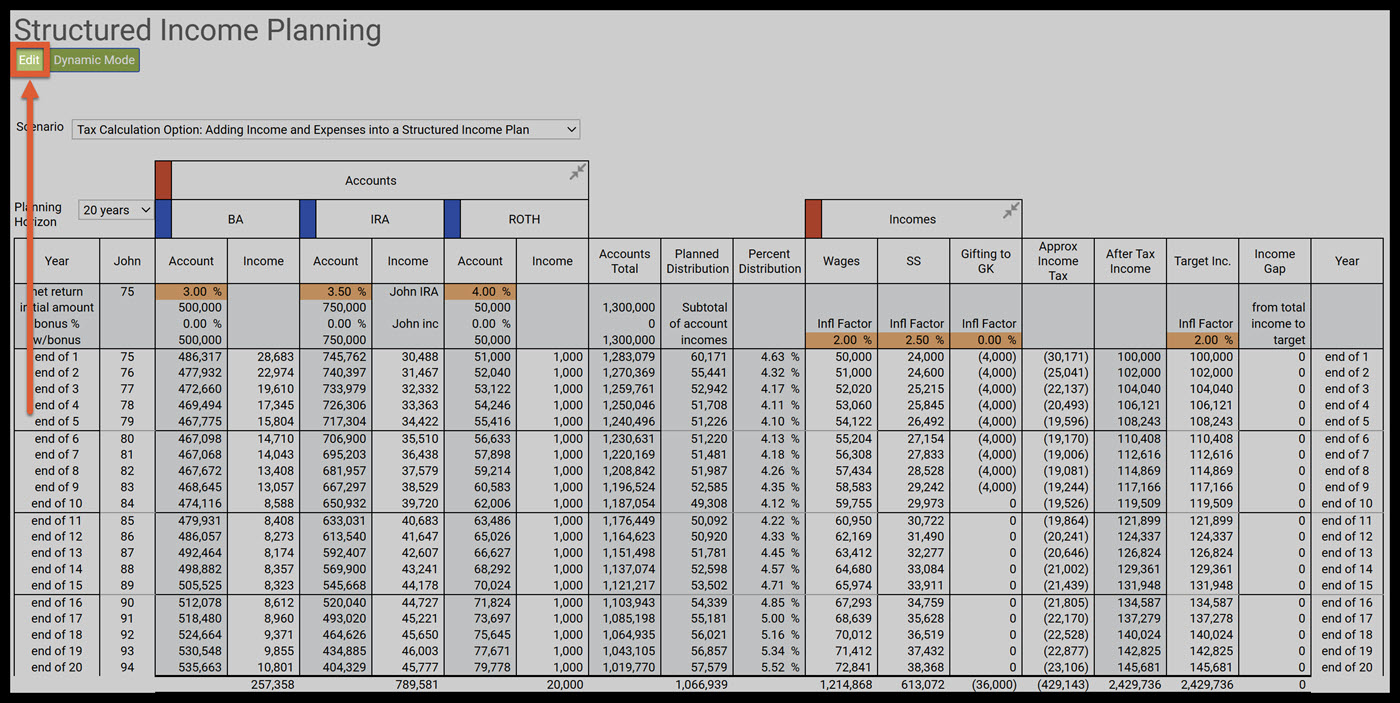Click the blue swatch next to BA
The height and width of the screenshot is (703, 1400).
(x=164, y=218)
